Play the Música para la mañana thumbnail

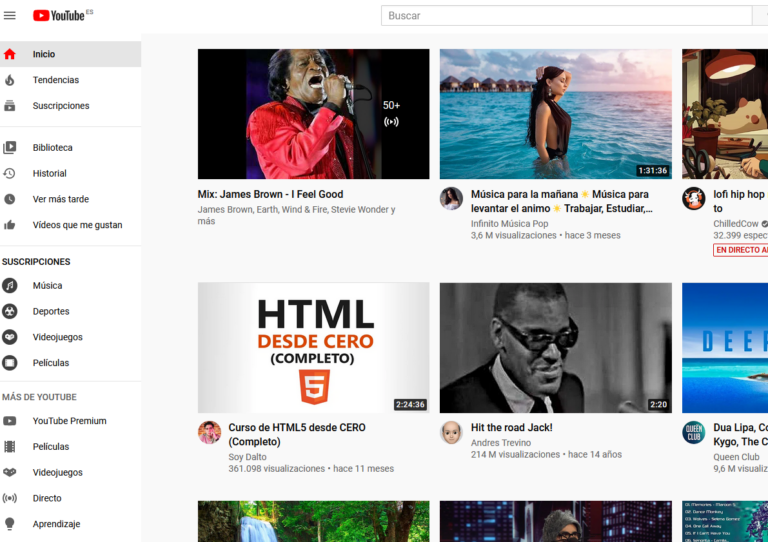[x=555, y=114]
